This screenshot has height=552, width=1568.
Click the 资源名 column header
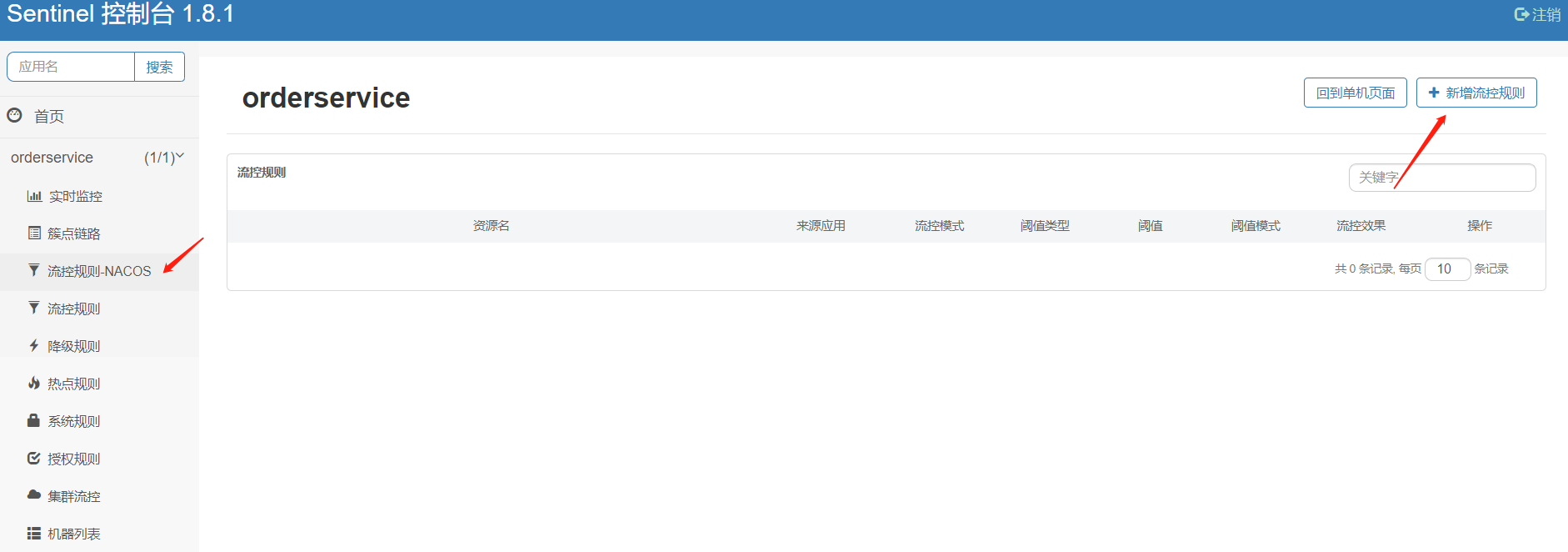coord(491,226)
